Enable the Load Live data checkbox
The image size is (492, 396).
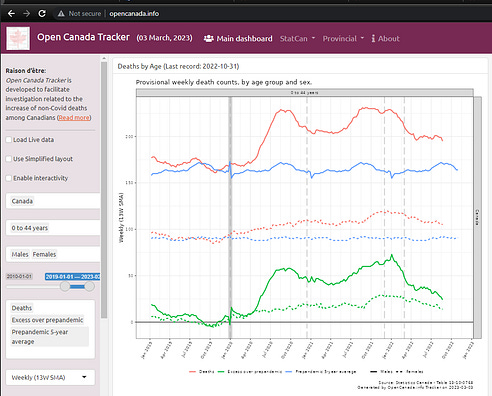coord(9,140)
